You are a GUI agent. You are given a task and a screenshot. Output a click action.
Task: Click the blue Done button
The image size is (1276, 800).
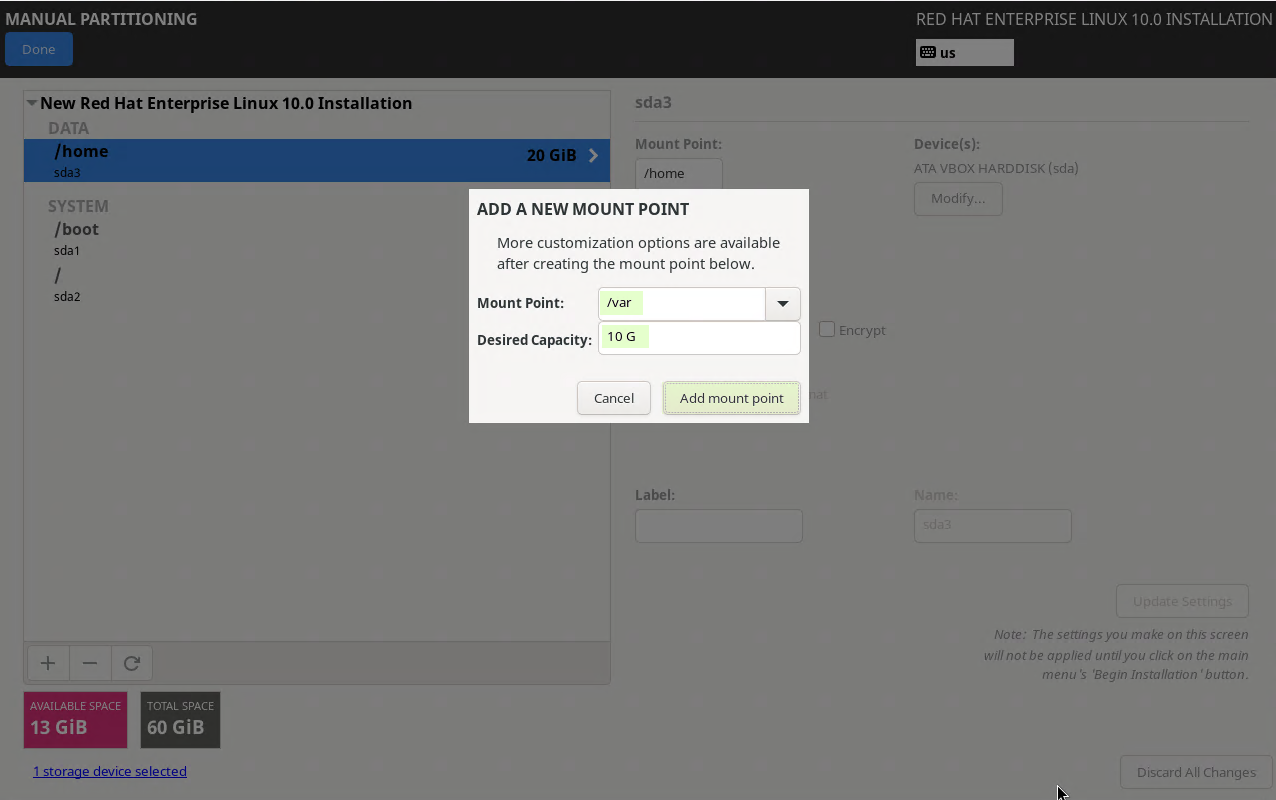tap(39, 49)
